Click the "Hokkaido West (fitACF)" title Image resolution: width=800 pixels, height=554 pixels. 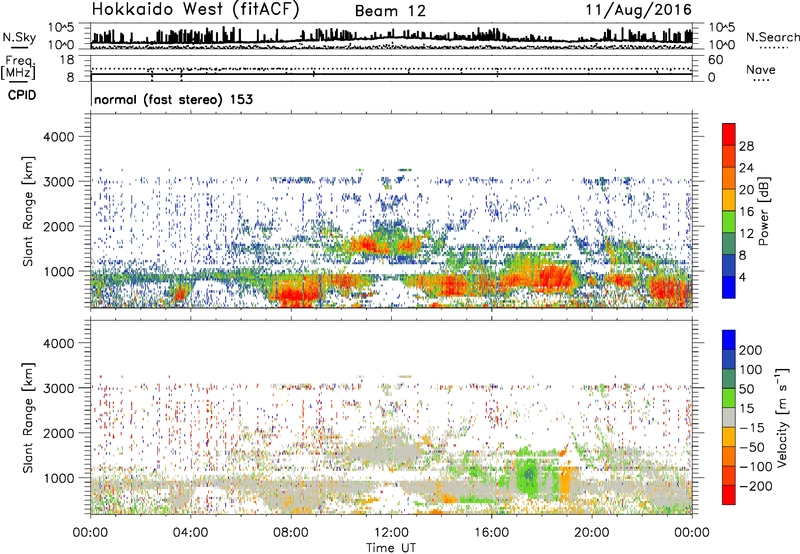click(x=195, y=10)
